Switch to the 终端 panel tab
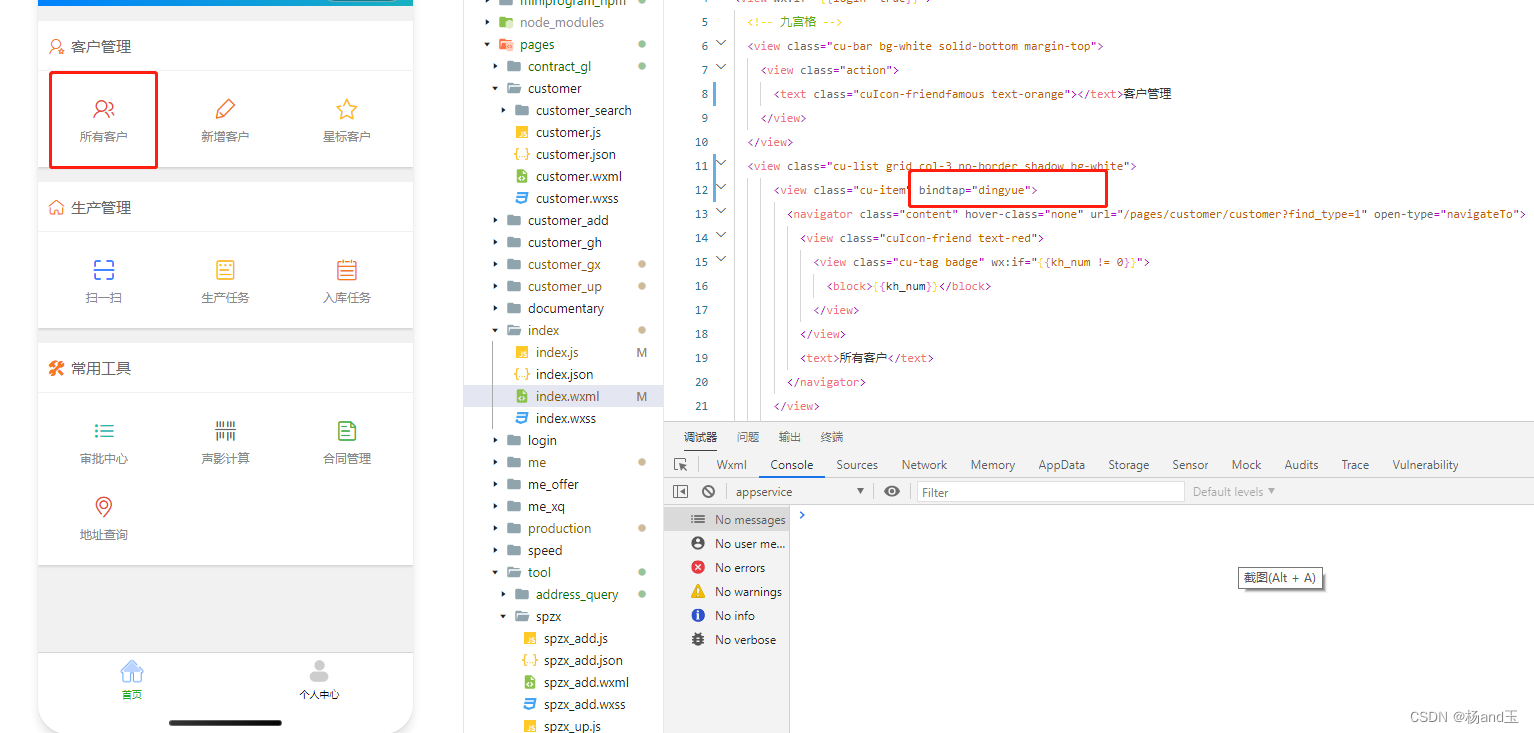Screen dimensions: 1534x733 click(832, 437)
